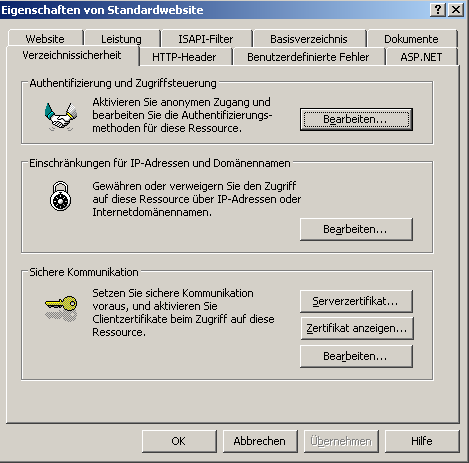Open Bearbeiten in Sichere Kommunikation section

click(356, 356)
